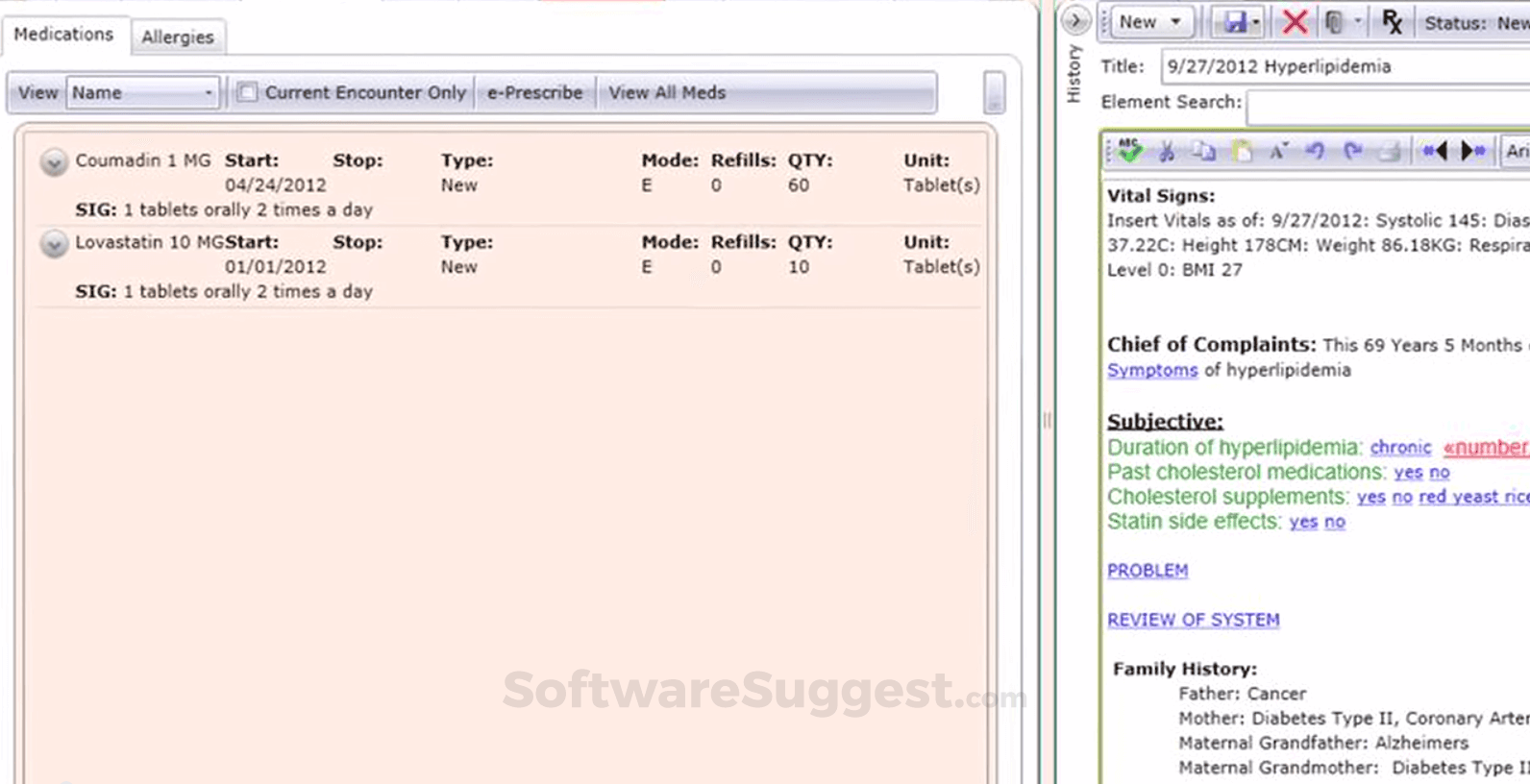The height and width of the screenshot is (784, 1530).
Task: Choose no for Cholesterol supplements
Action: tap(1402, 497)
